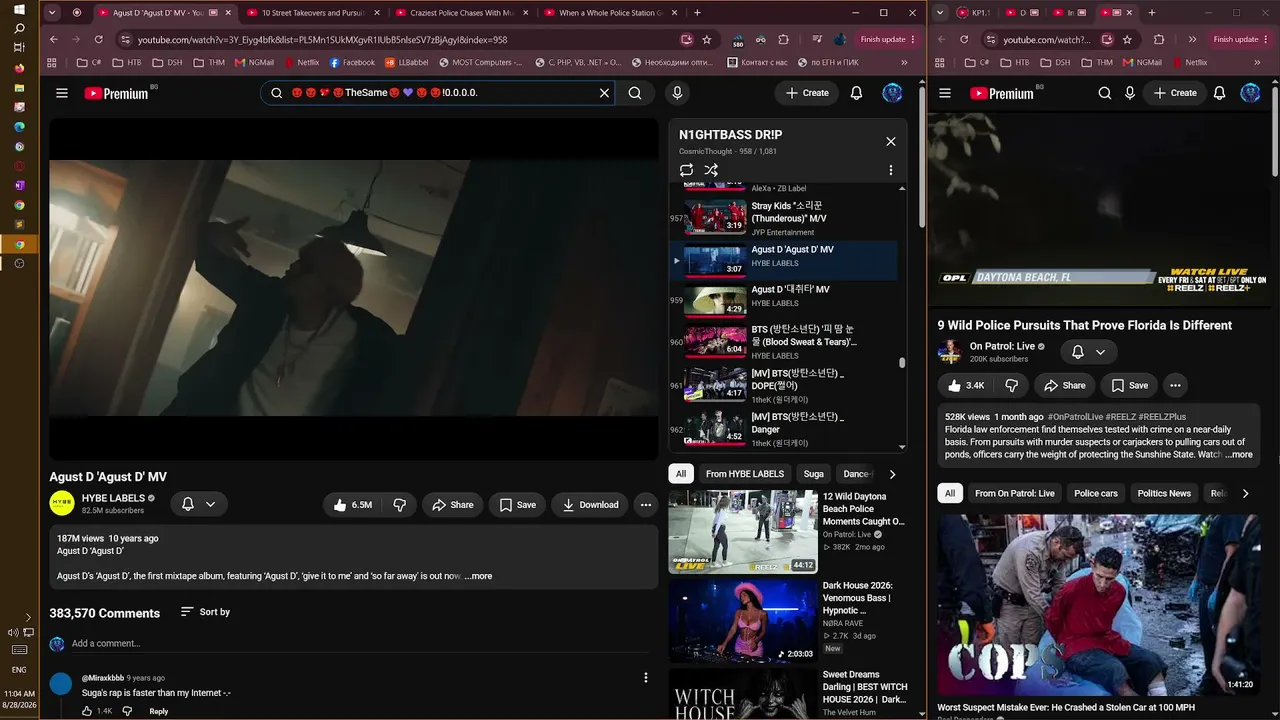1280x720 pixels.
Task: Open the YouTube guide menu in Agust D window
Action: click(x=62, y=93)
